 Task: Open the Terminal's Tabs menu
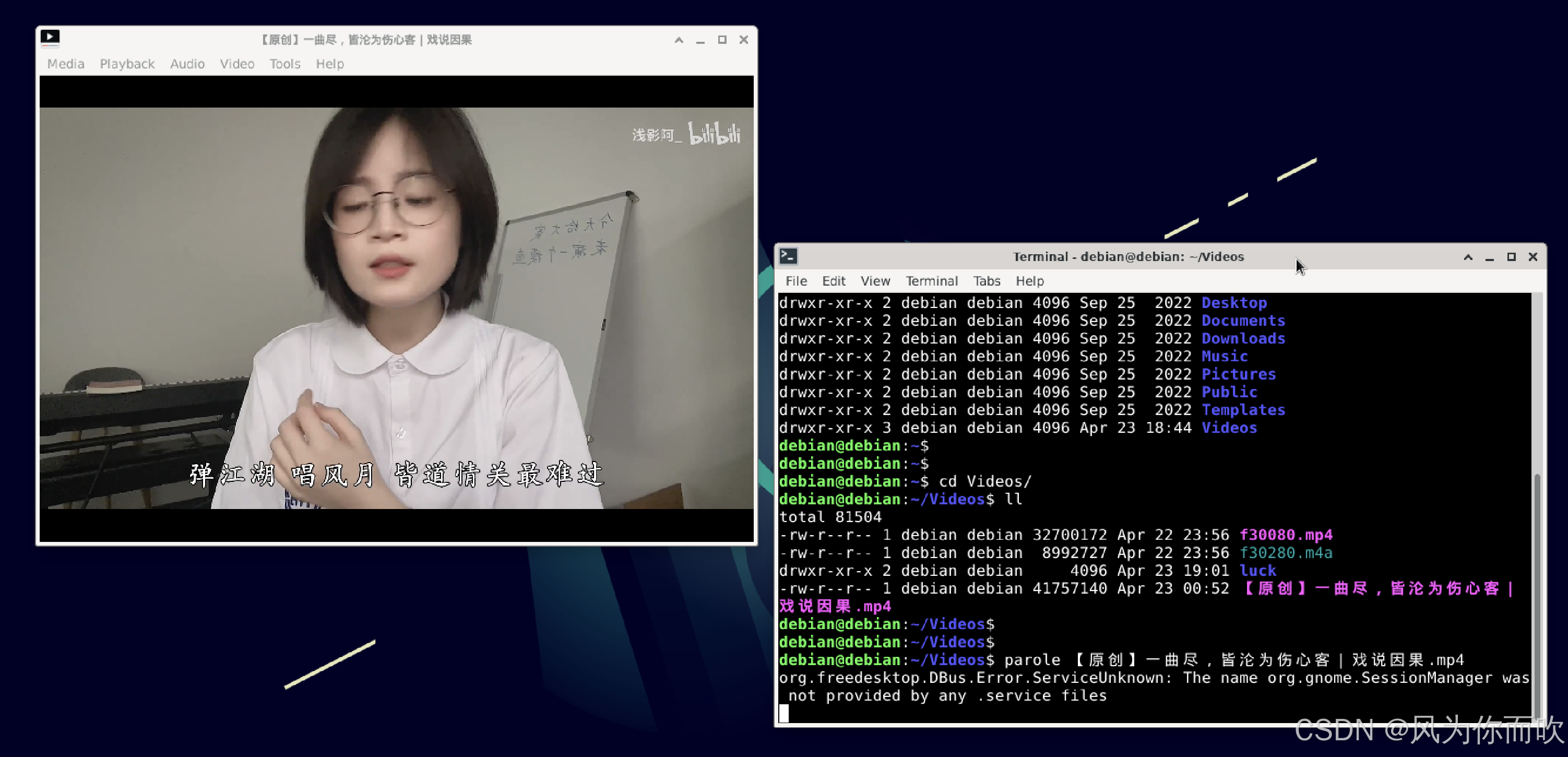(x=986, y=281)
